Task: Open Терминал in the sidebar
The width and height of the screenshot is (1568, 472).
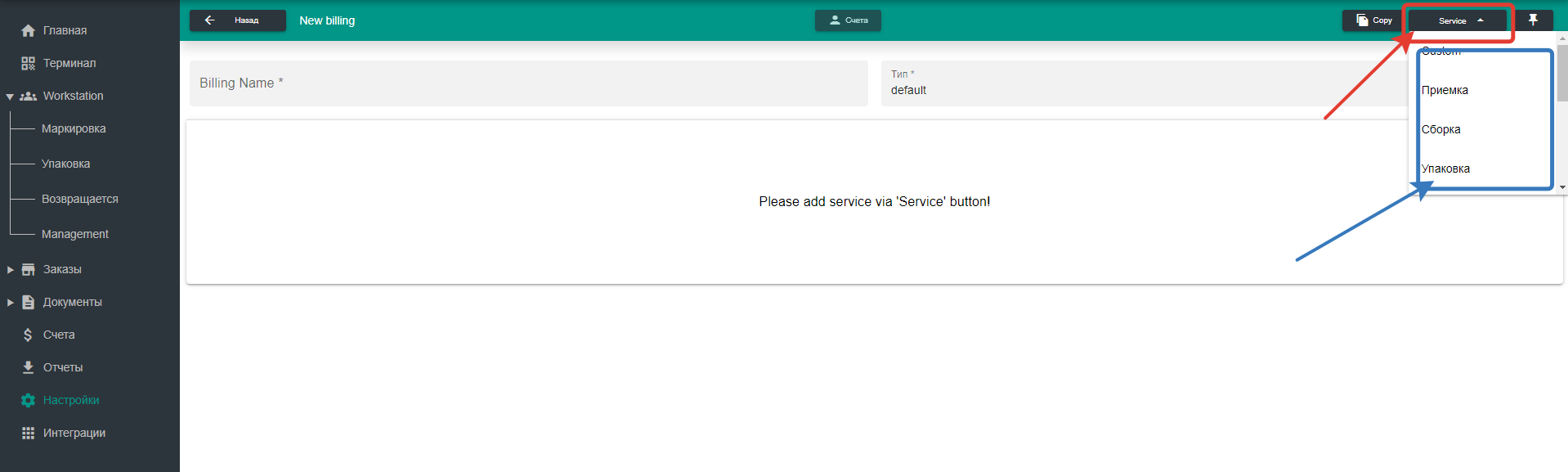Action: point(69,63)
